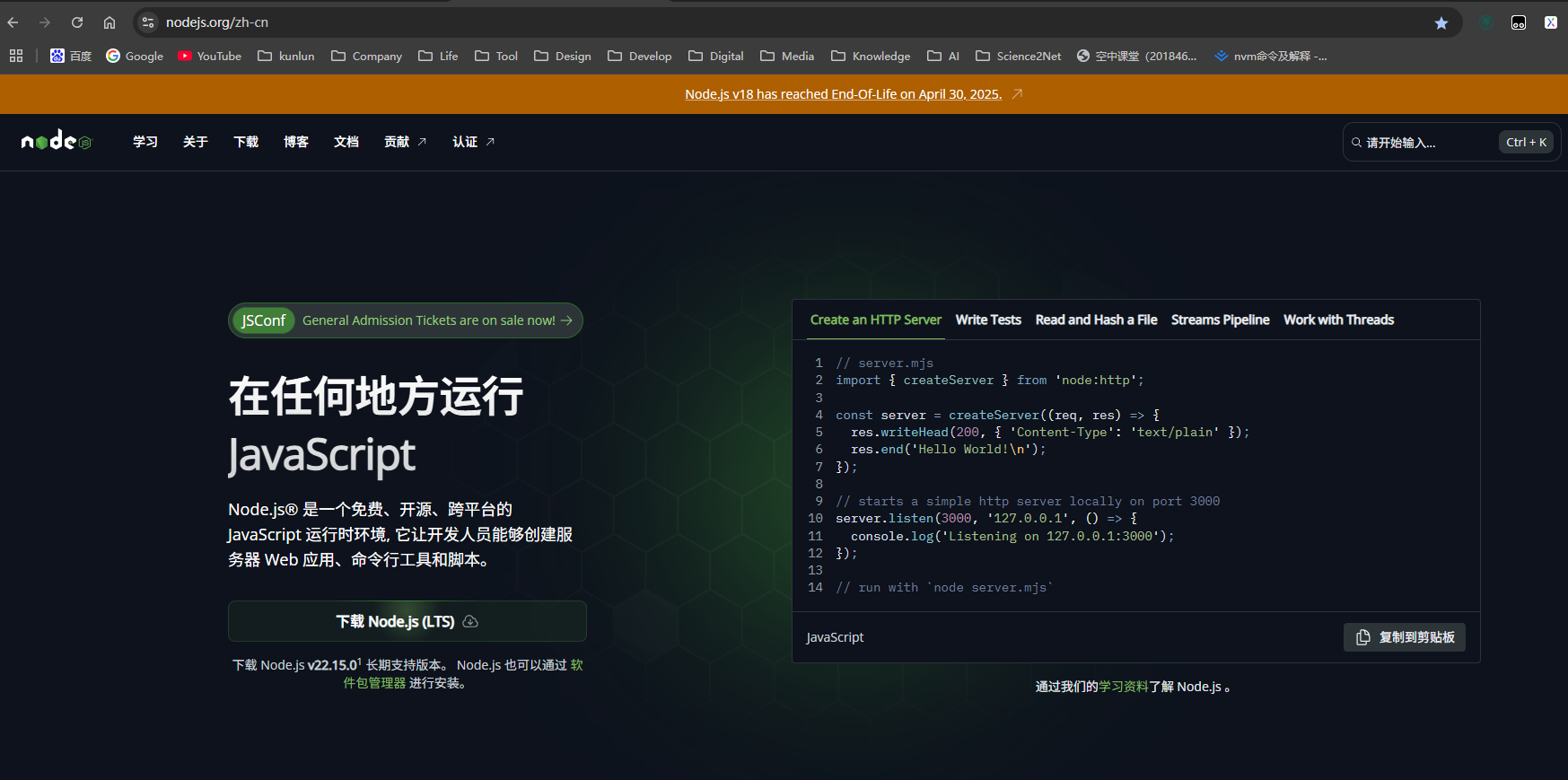Open the 博客 navigation item
The image size is (1568, 780).
pos(296,142)
